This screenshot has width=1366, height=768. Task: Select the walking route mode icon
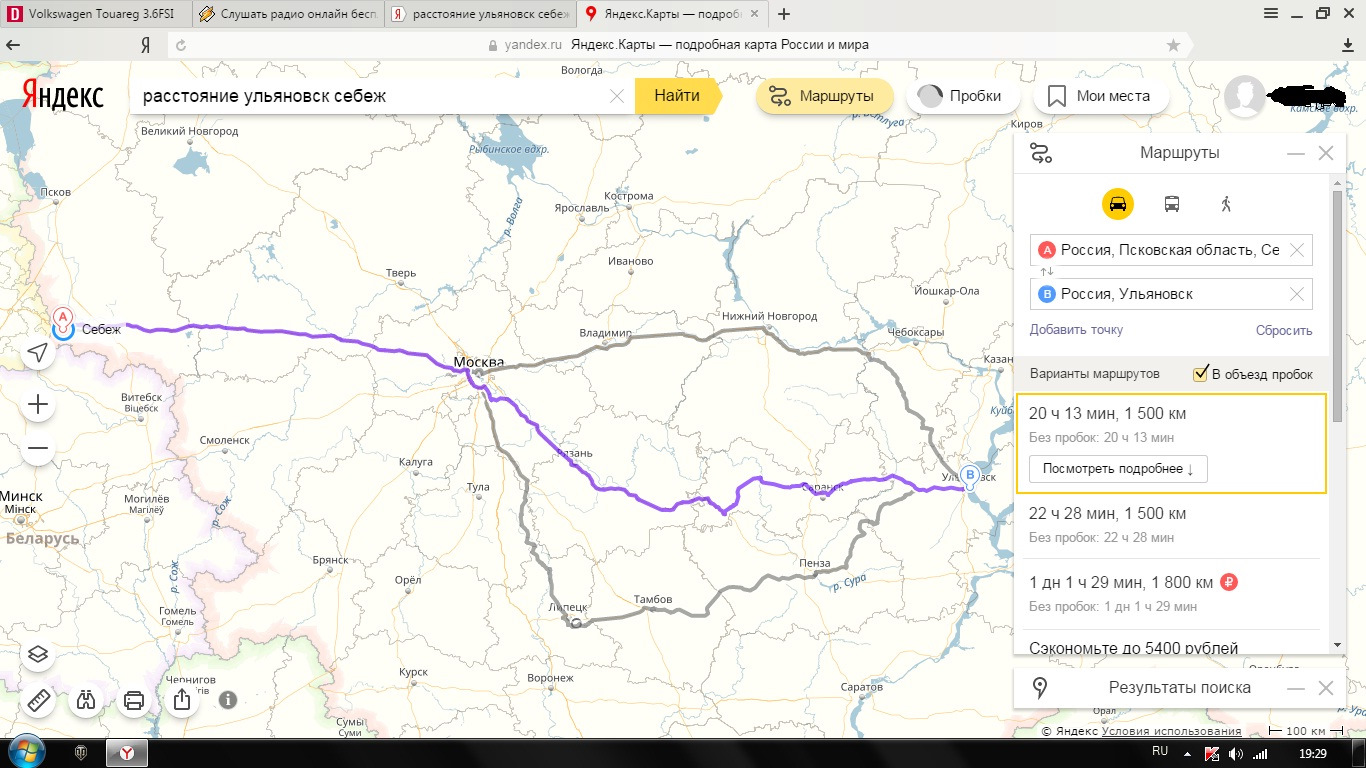pos(1226,204)
